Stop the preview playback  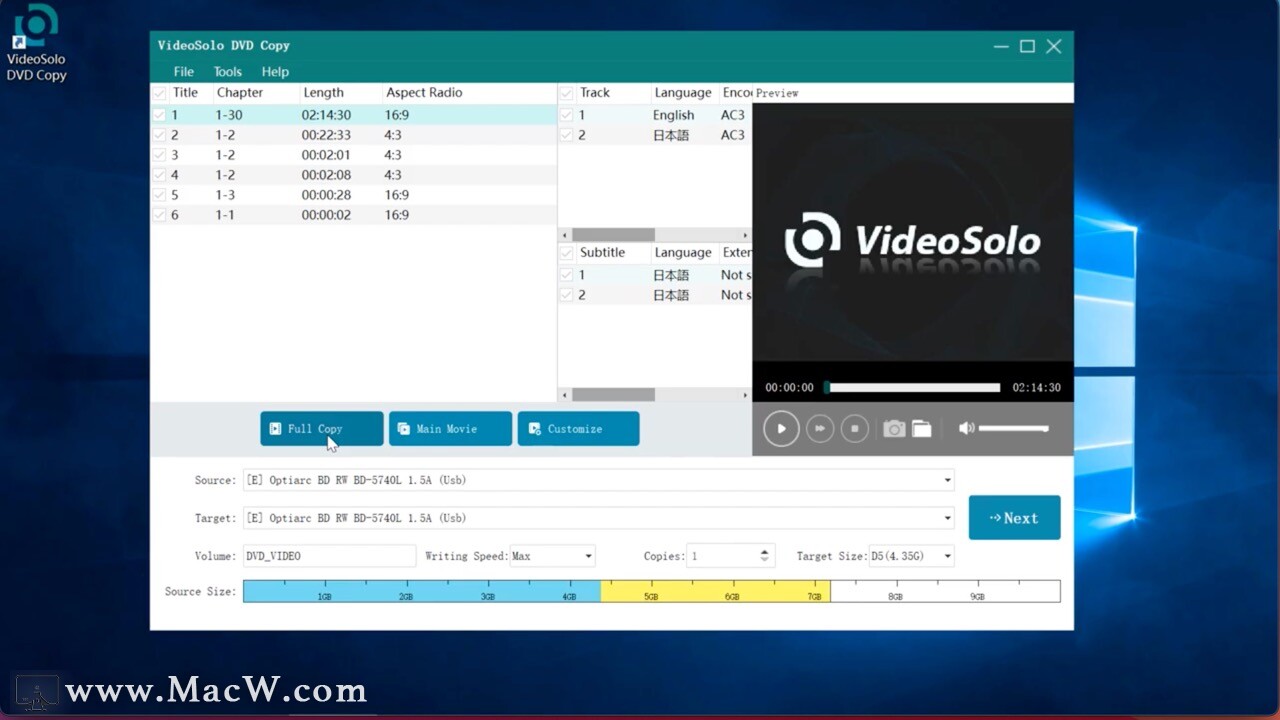pyautogui.click(x=854, y=429)
